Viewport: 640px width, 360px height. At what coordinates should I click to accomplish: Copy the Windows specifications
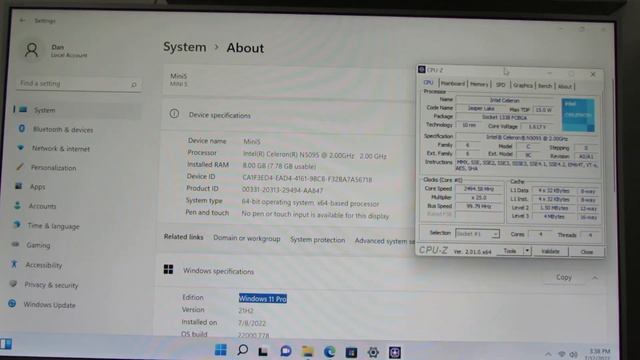pos(564,277)
